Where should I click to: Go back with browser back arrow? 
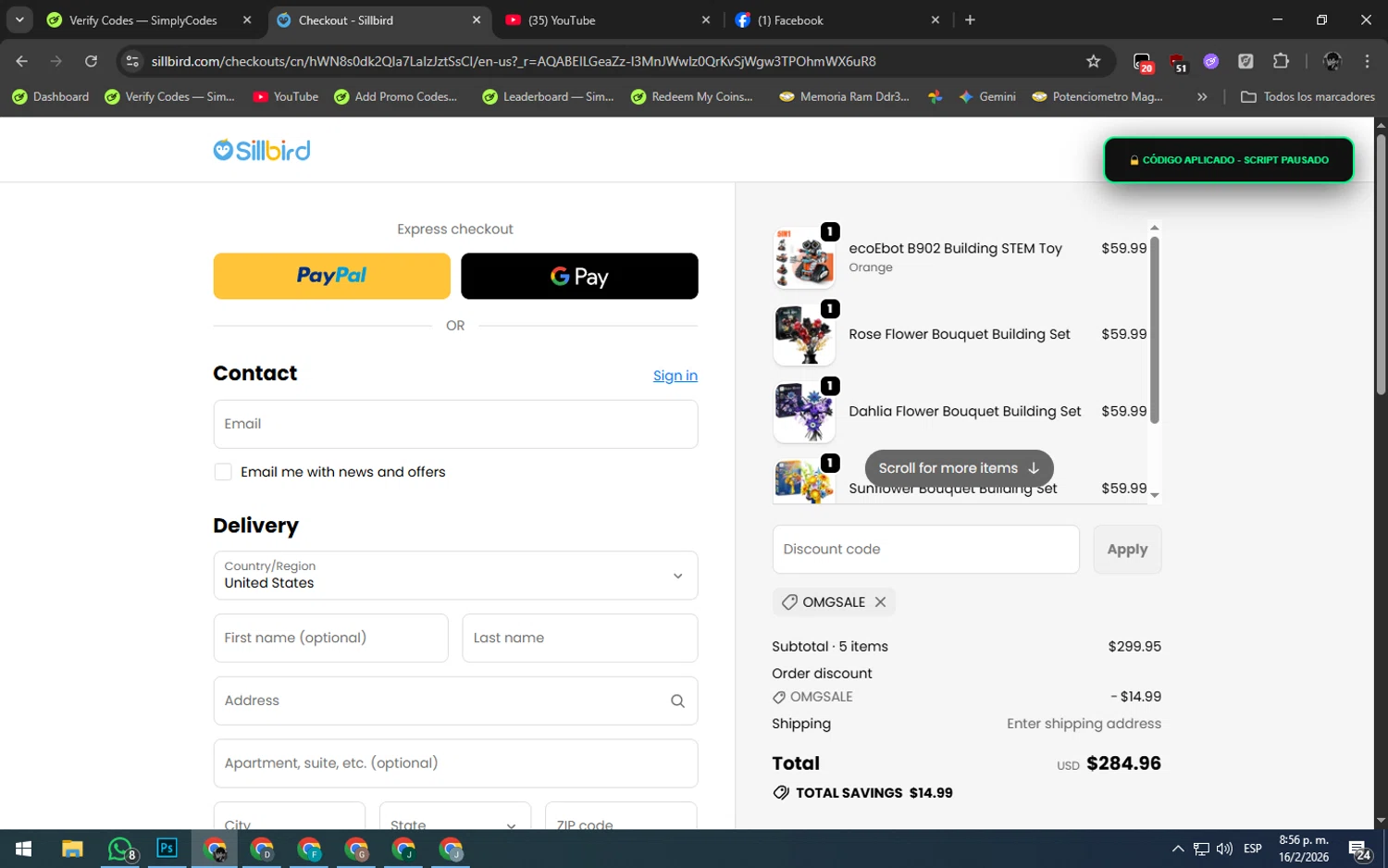[x=21, y=61]
